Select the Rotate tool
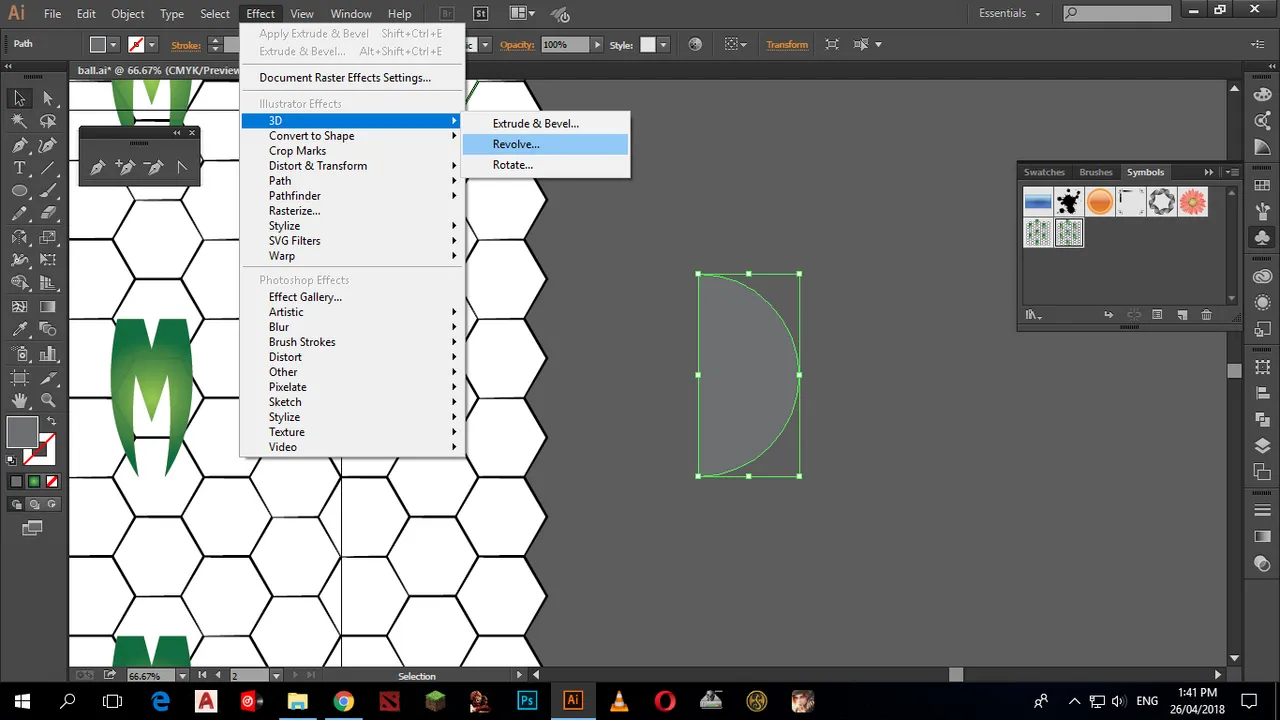The width and height of the screenshot is (1280, 720). pos(19,237)
